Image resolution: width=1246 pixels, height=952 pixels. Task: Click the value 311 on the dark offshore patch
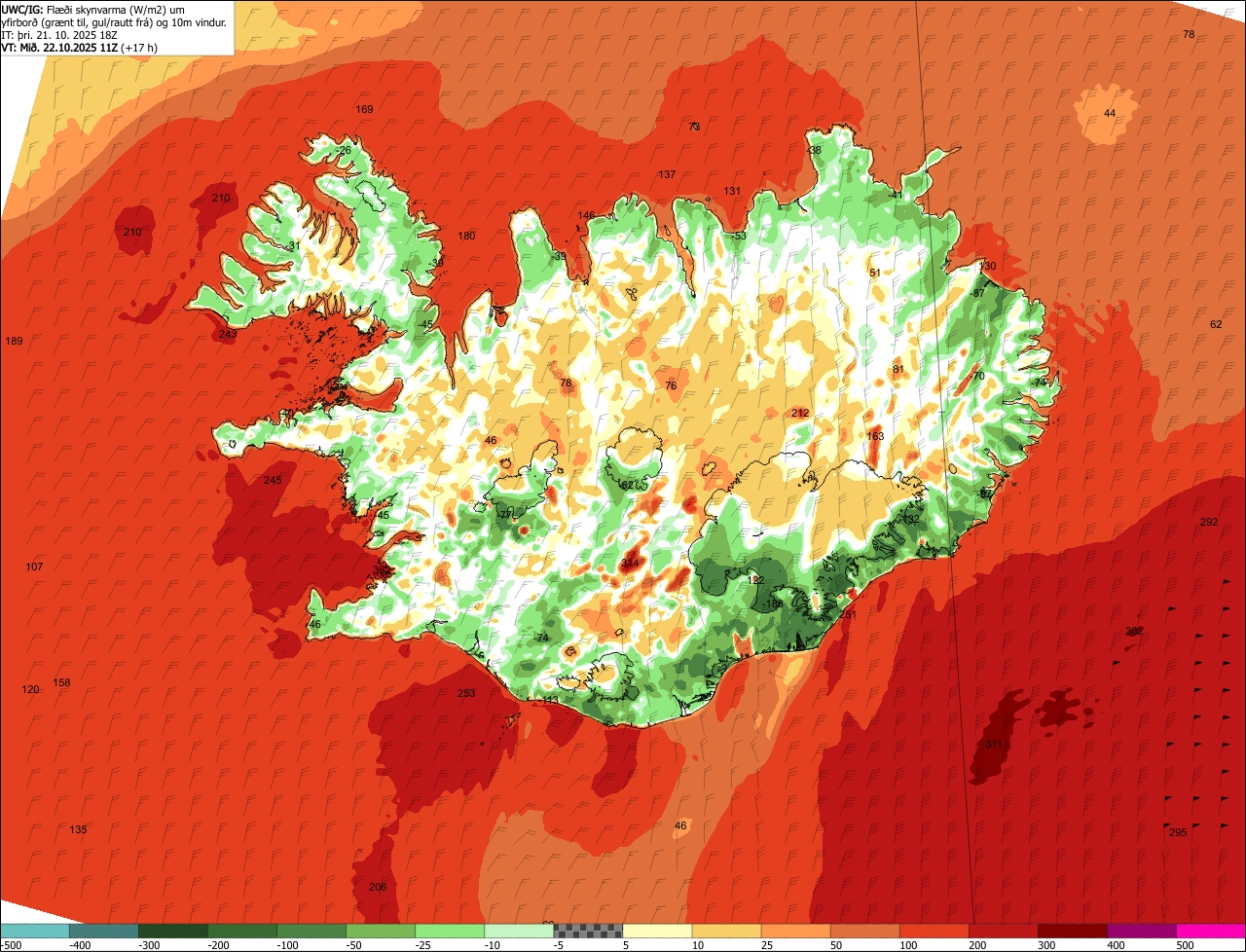click(x=993, y=744)
